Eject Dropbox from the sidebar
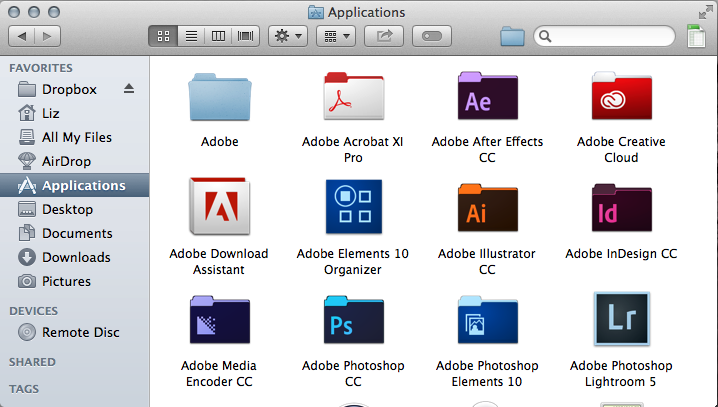This screenshot has width=718, height=407. (129, 88)
